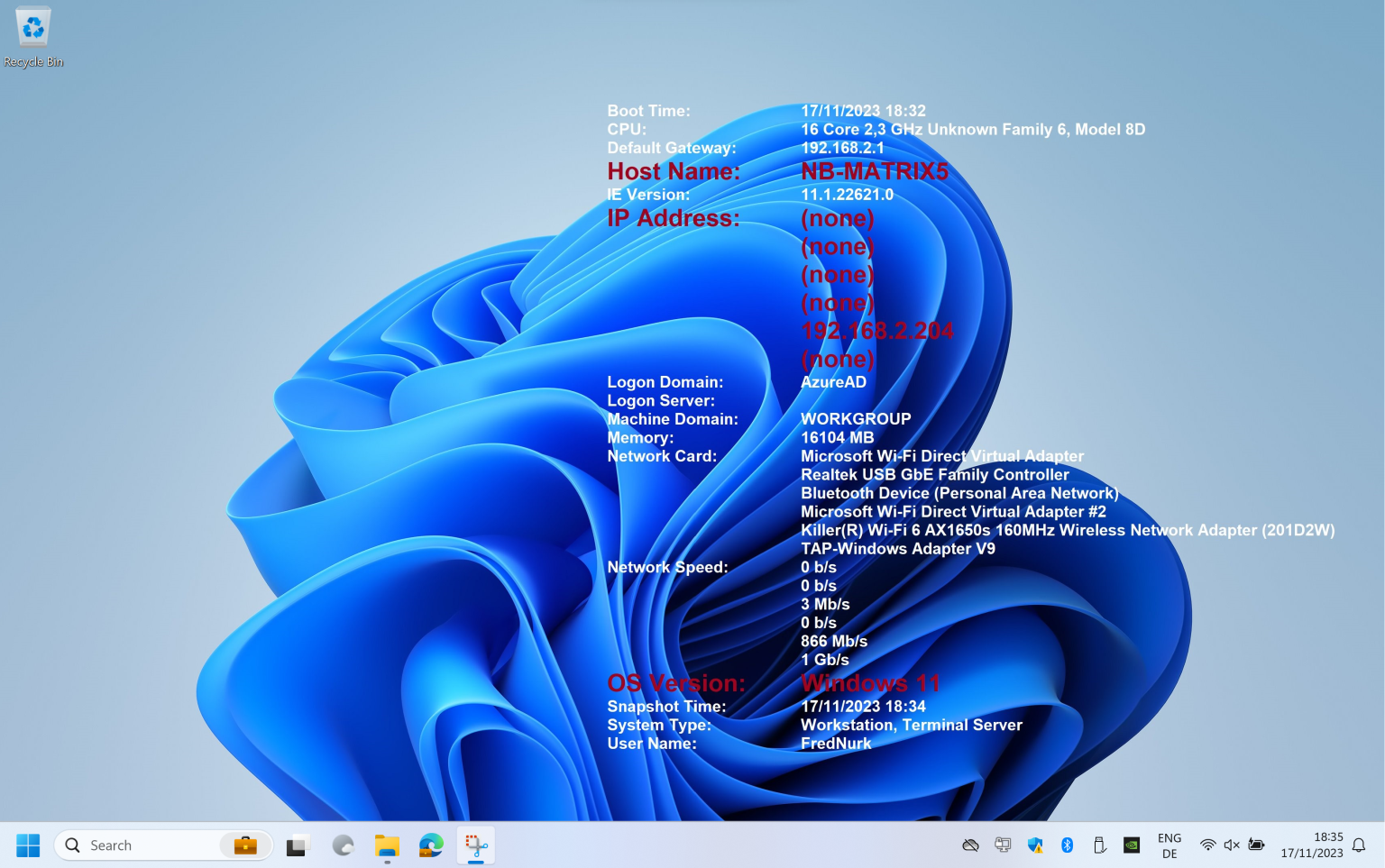
Task: Open File Explorer from the taskbar
Action: pos(387,845)
